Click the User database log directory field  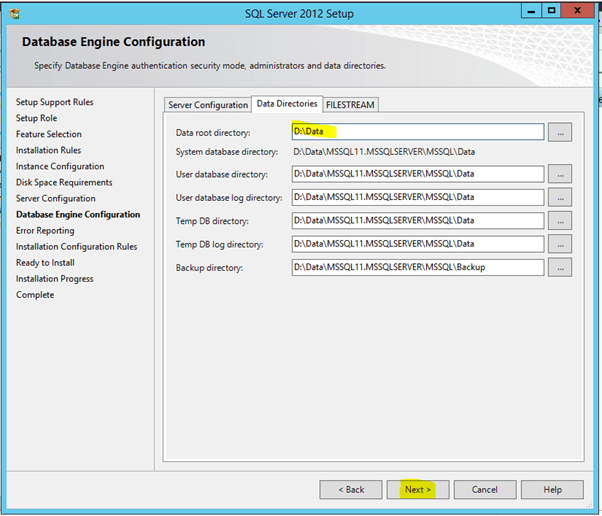(417, 198)
